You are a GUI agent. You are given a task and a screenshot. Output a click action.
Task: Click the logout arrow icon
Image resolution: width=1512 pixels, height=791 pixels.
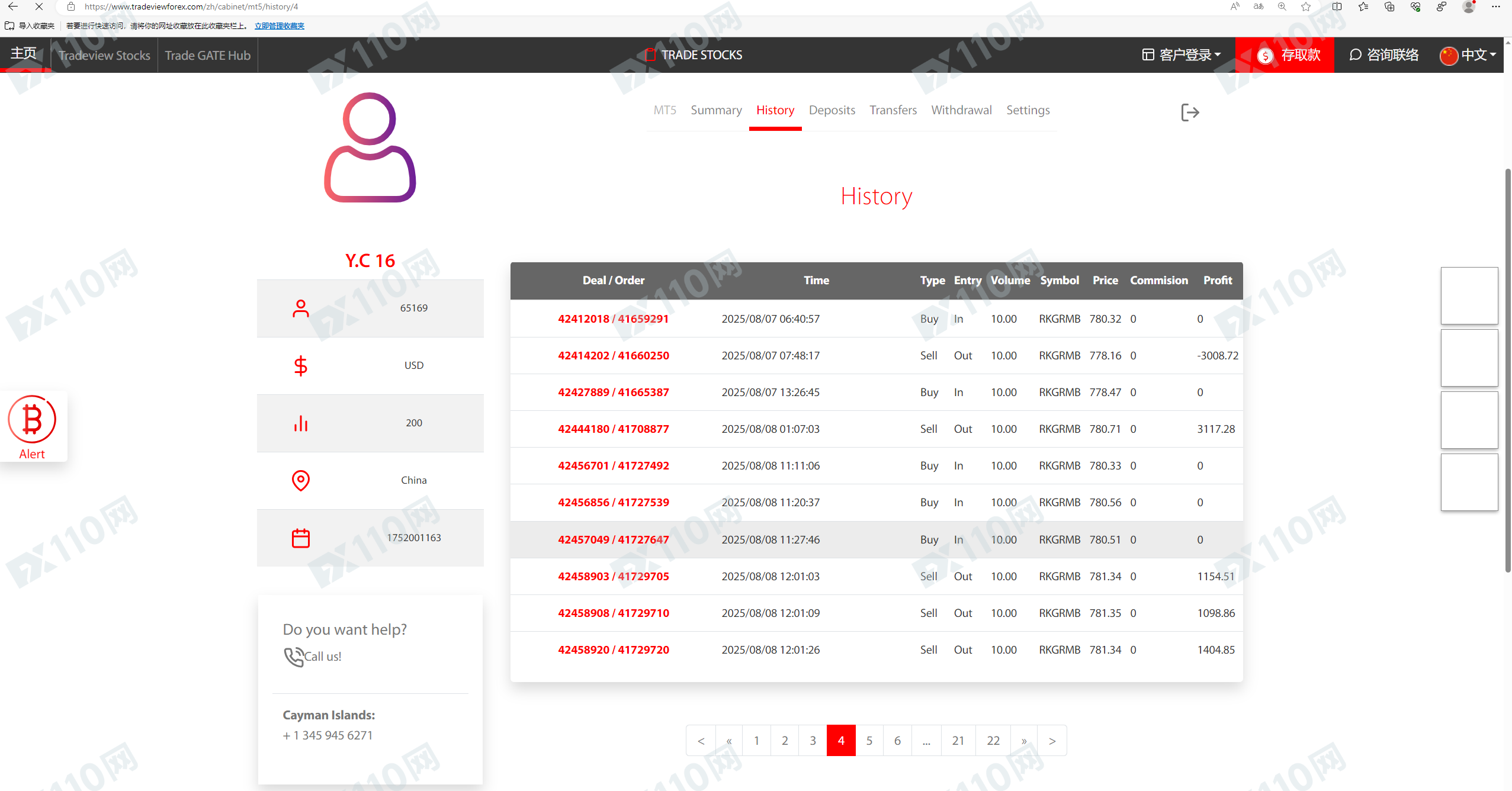pos(1189,112)
